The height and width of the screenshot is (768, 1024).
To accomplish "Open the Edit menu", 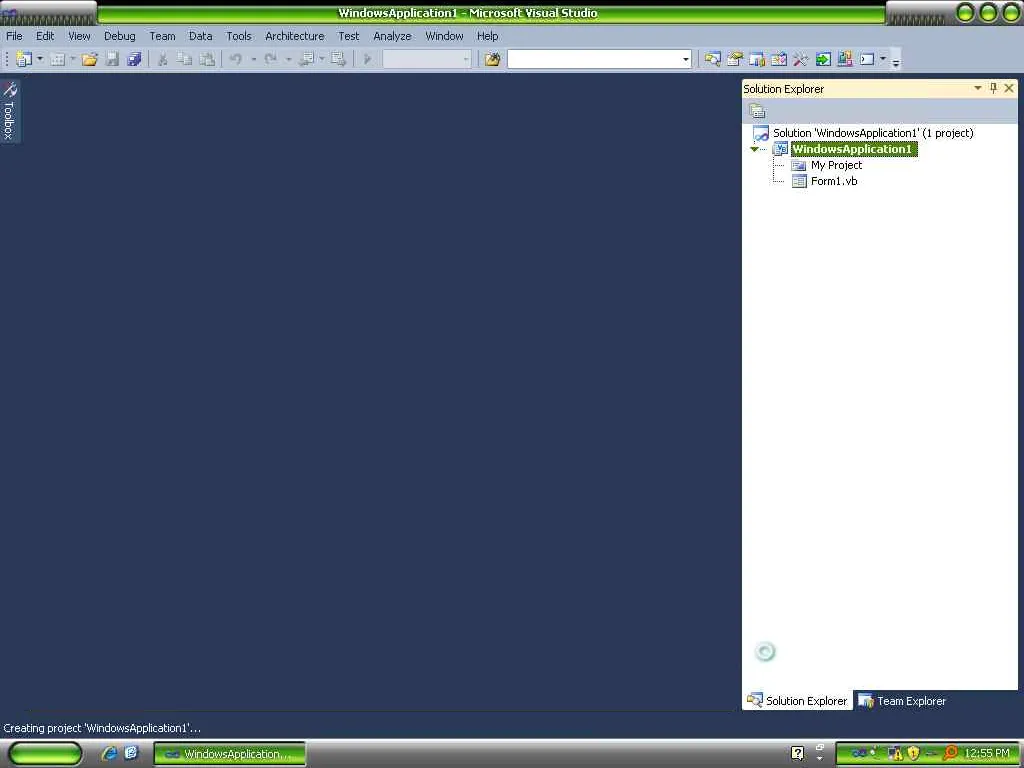I will (45, 36).
